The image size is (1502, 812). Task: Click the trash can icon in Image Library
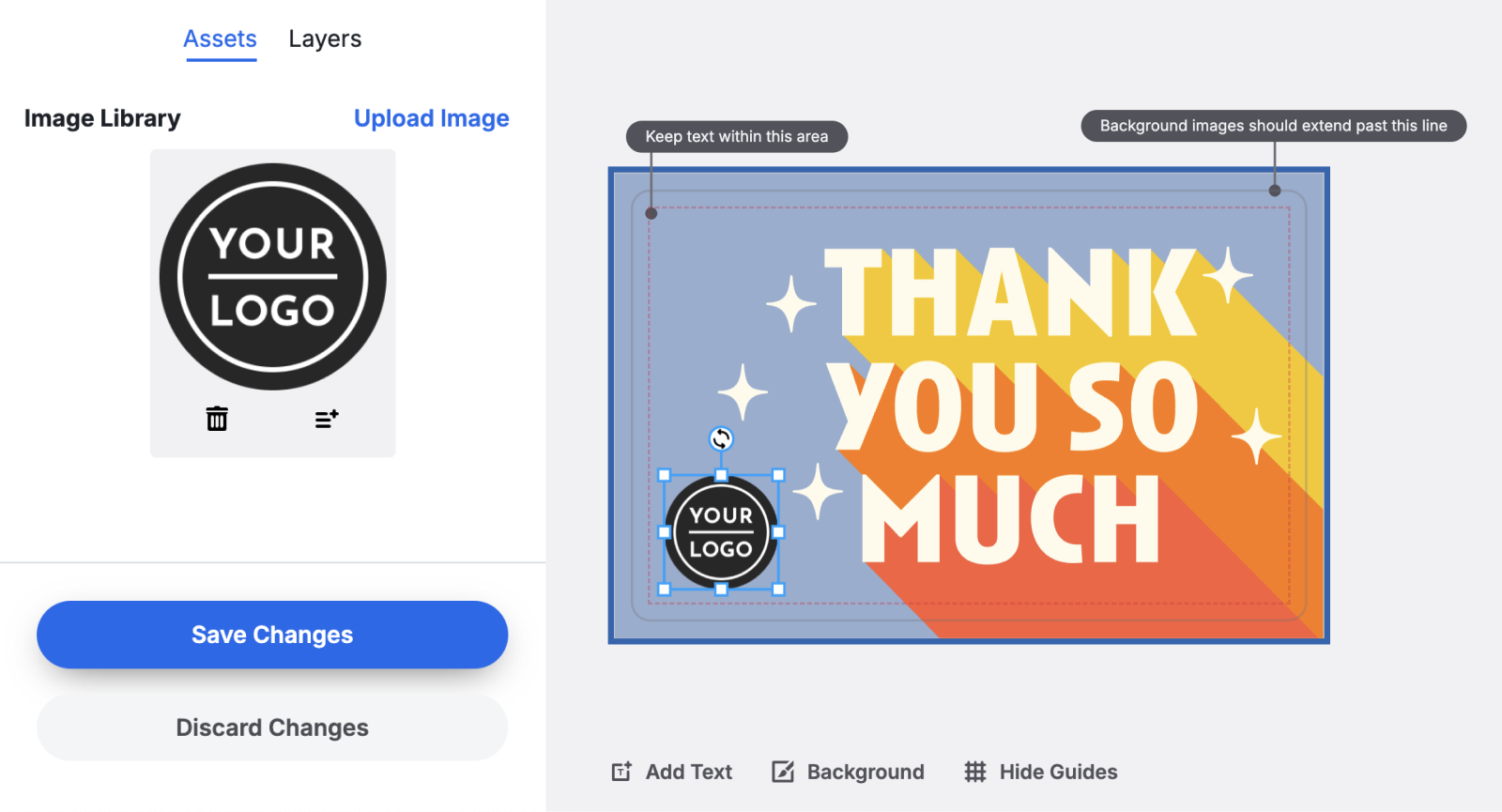coord(217,419)
